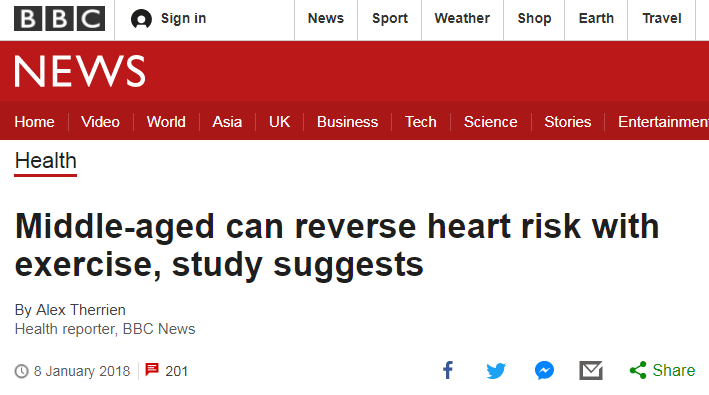709x395 pixels.
Task: Go to the Stories news section
Action: pos(567,122)
